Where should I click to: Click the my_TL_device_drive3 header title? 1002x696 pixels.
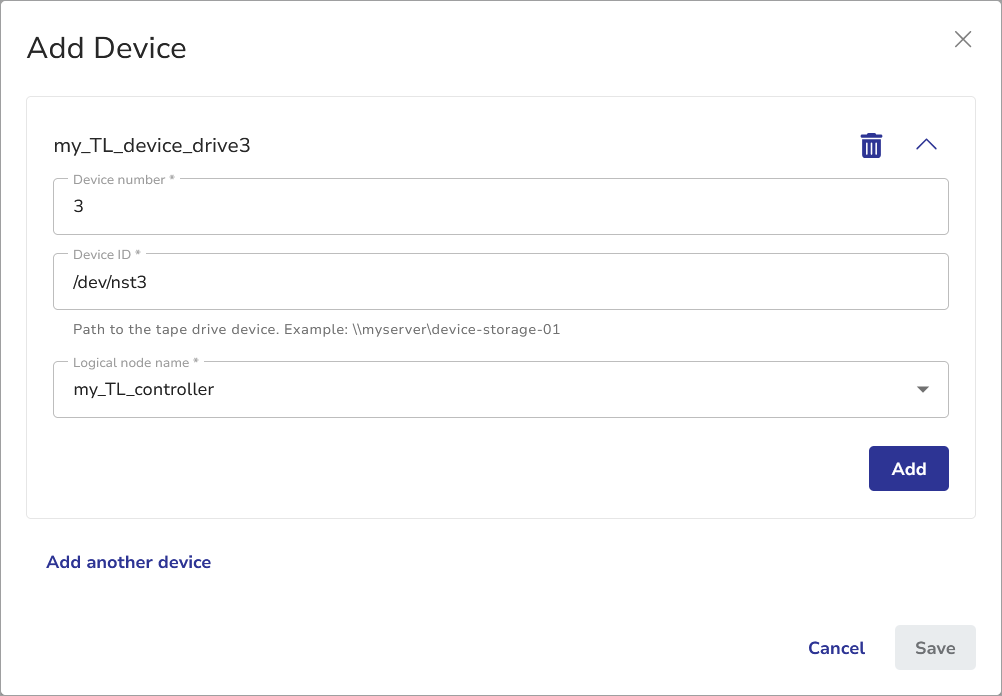[x=151, y=146]
